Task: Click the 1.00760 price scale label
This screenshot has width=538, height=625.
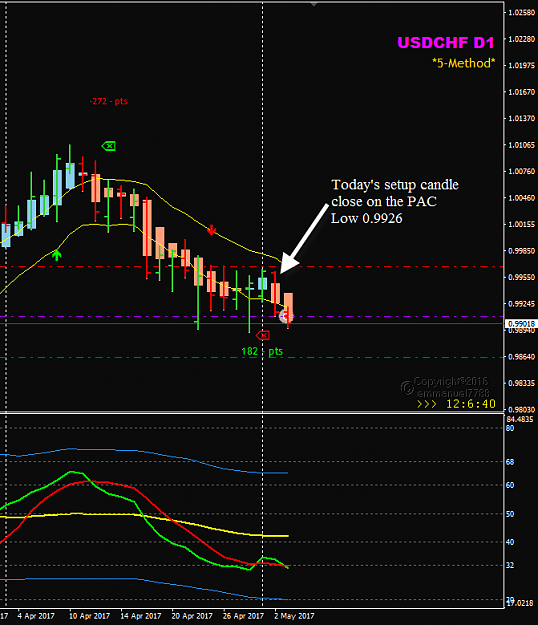Action: [x=522, y=171]
